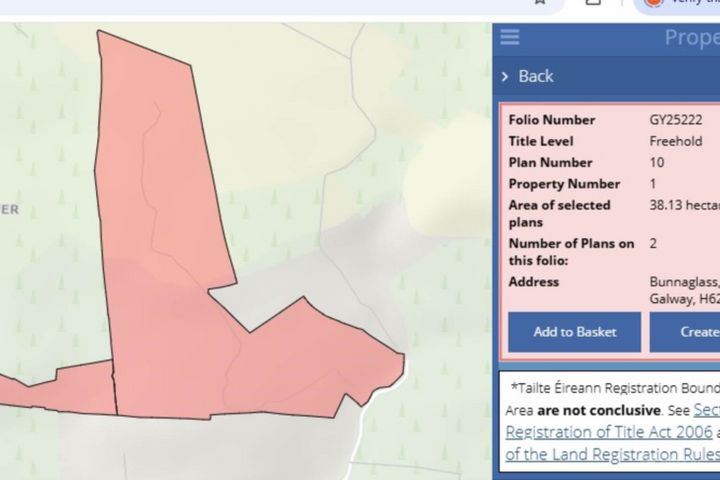720x480 pixels.
Task: Click the 'are not conclusive' bold text
Action: pyautogui.click(x=599, y=410)
